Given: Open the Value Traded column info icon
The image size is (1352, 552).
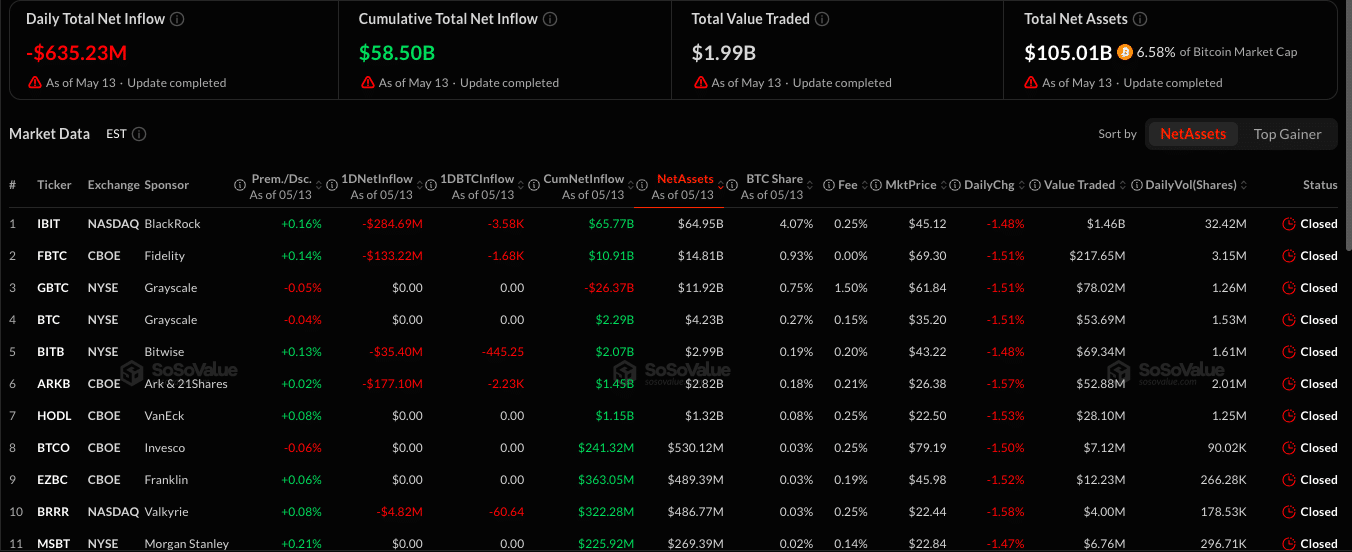Looking at the screenshot, I should 1035,185.
